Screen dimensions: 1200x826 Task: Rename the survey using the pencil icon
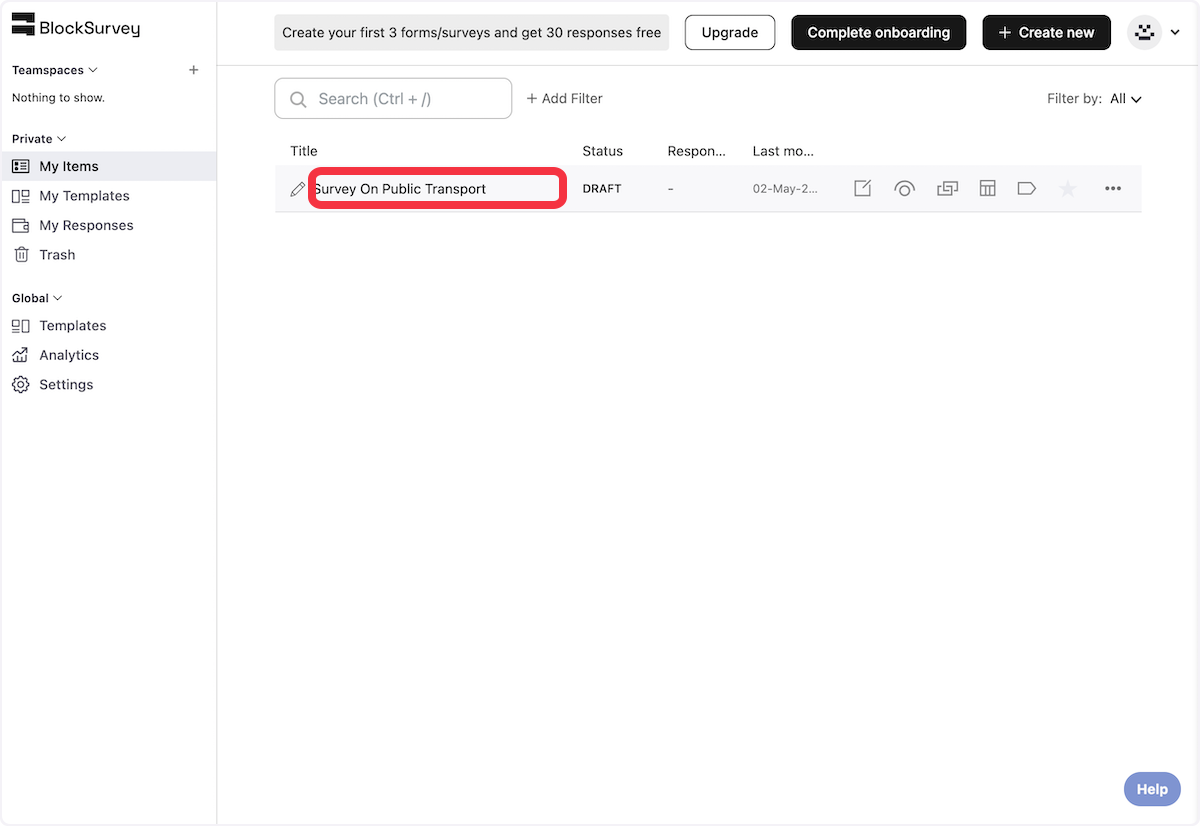(296, 188)
